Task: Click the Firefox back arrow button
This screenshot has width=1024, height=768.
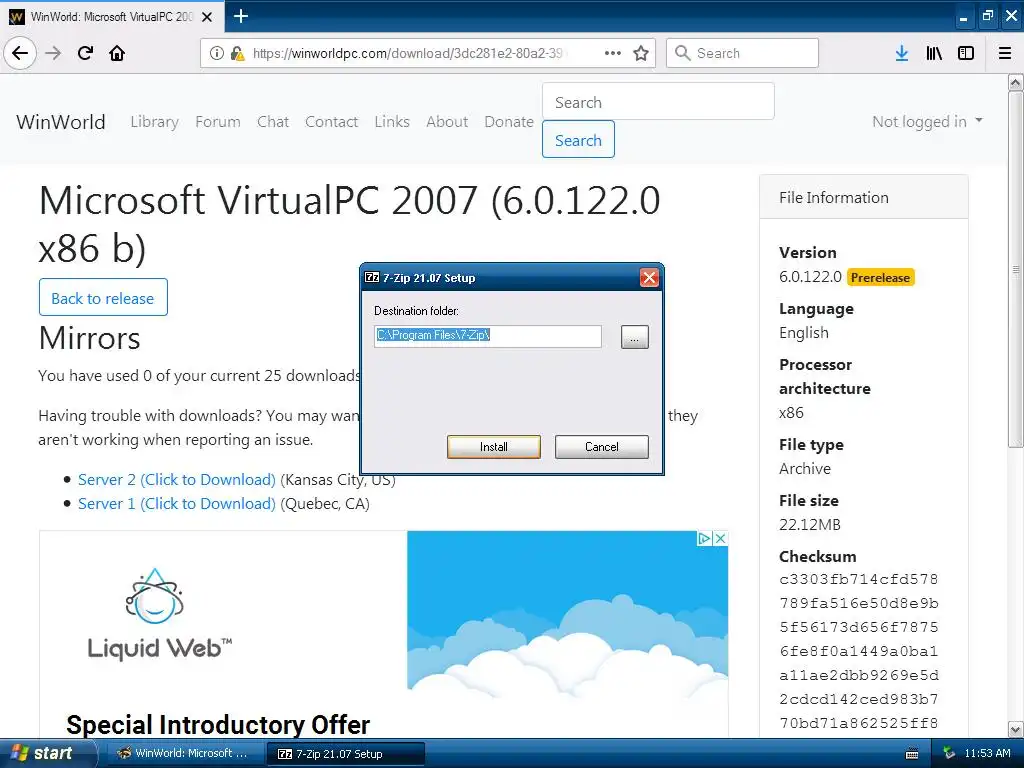Action: coord(20,53)
